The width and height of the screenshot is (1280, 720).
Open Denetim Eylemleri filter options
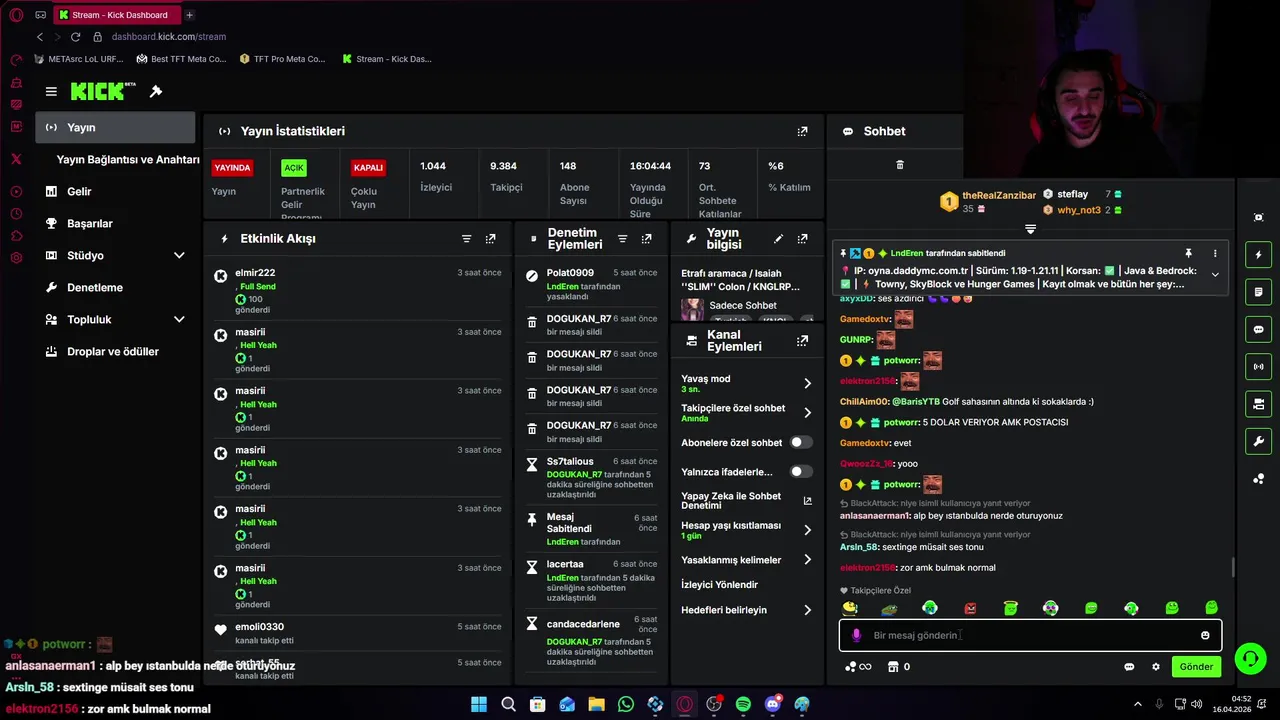click(622, 239)
